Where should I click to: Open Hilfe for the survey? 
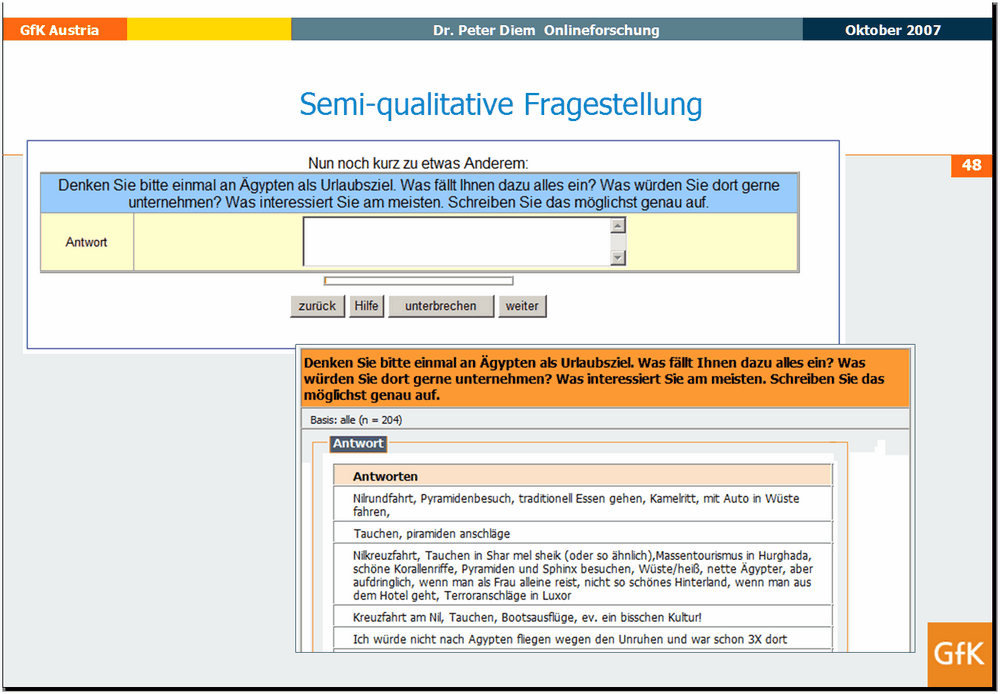point(366,306)
